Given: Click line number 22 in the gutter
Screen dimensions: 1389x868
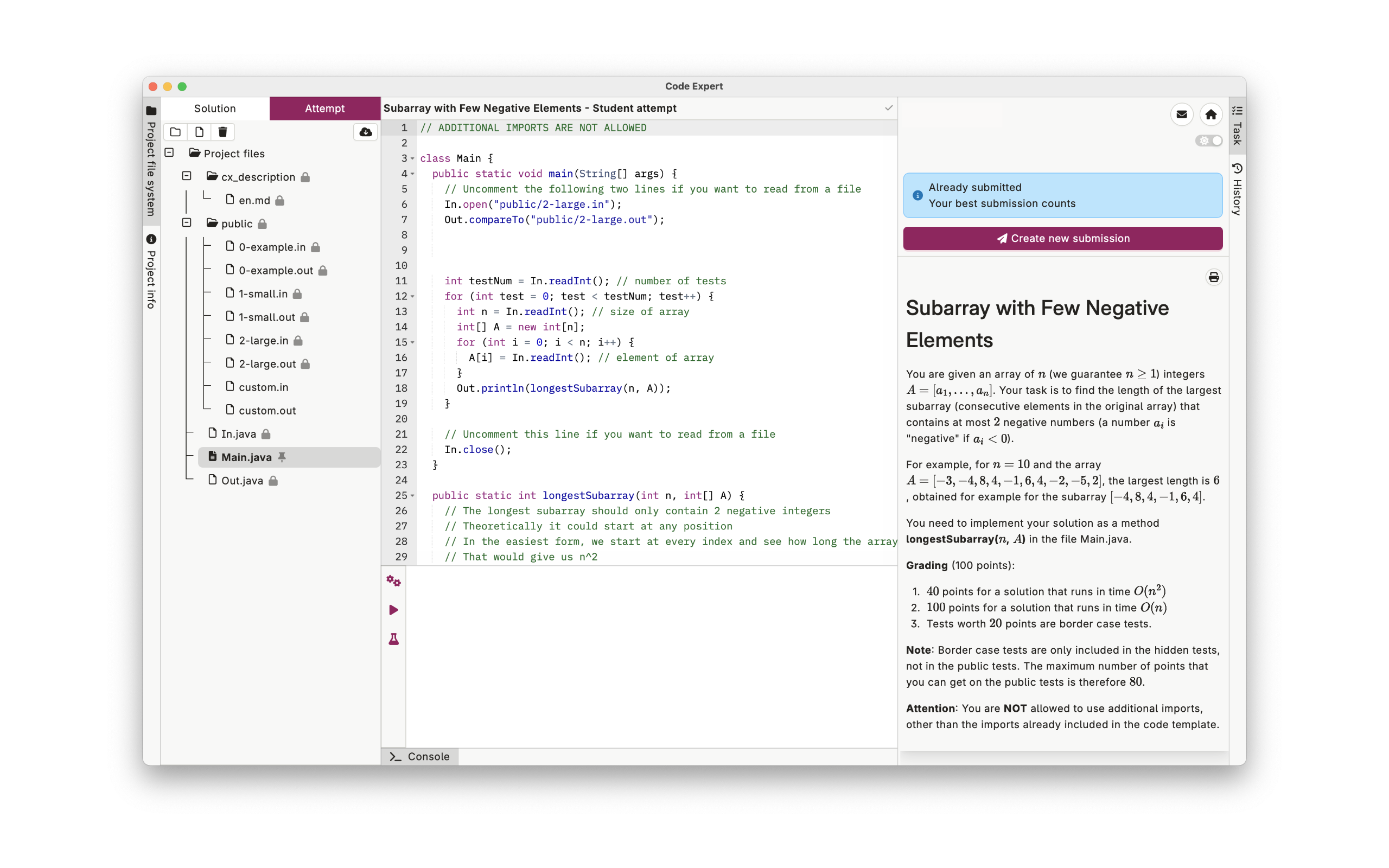Looking at the screenshot, I should point(401,450).
